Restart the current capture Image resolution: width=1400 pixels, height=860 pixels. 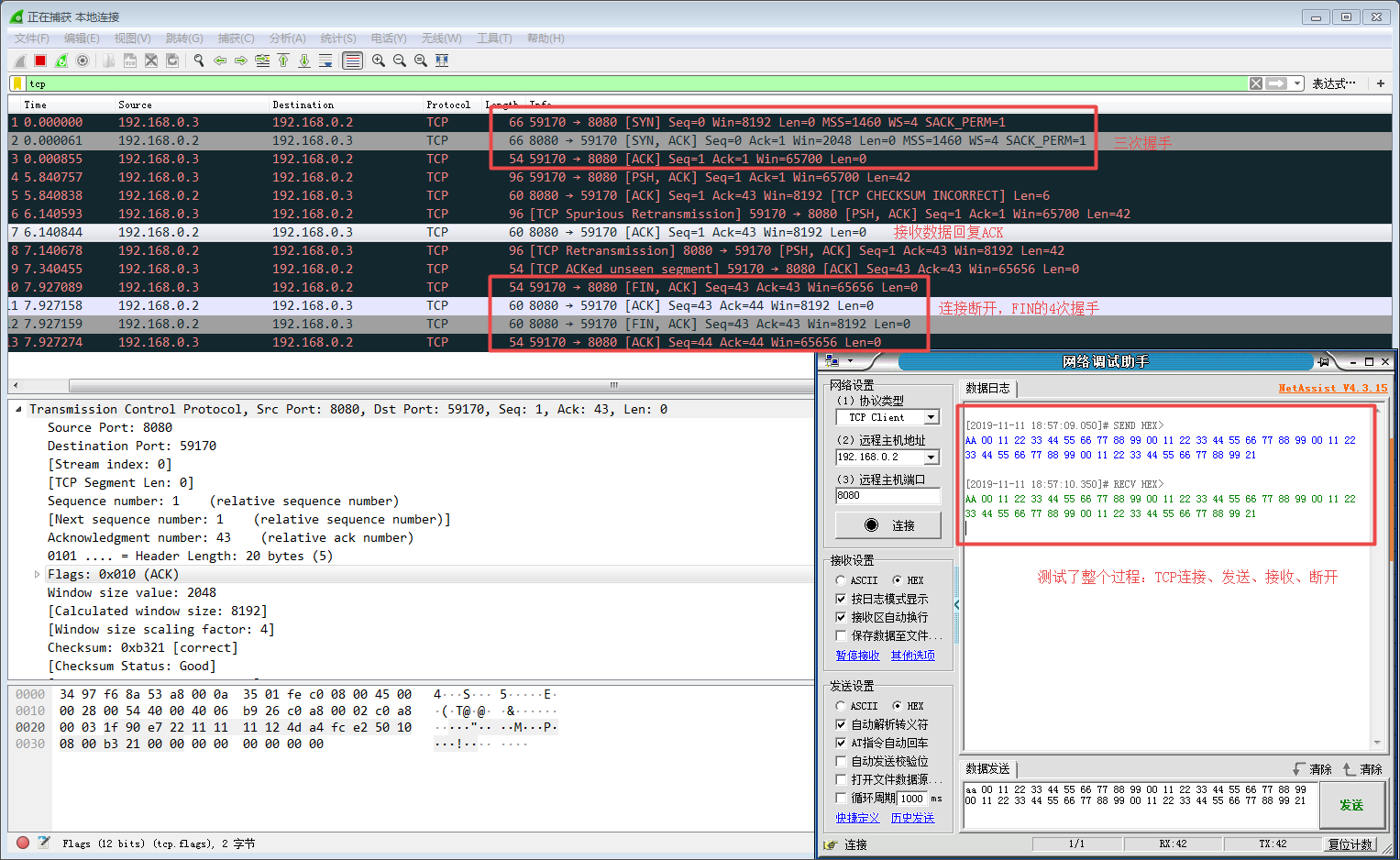61,60
